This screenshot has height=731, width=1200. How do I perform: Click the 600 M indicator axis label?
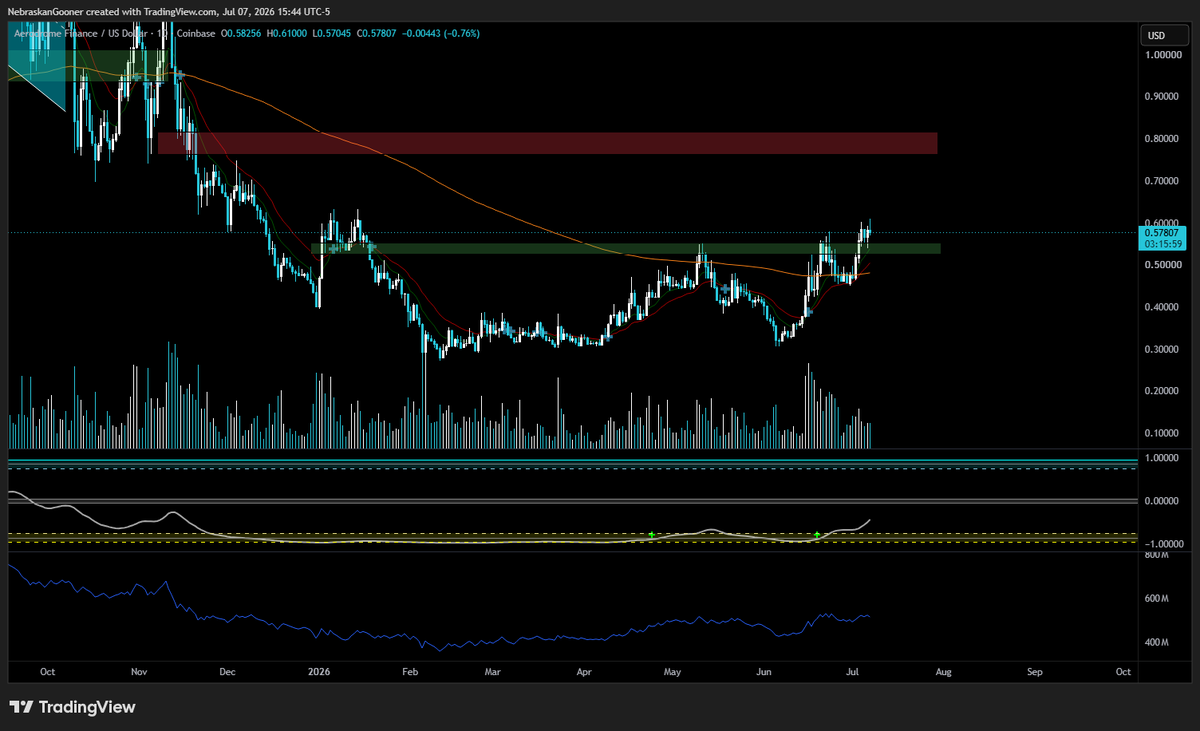pos(1156,598)
